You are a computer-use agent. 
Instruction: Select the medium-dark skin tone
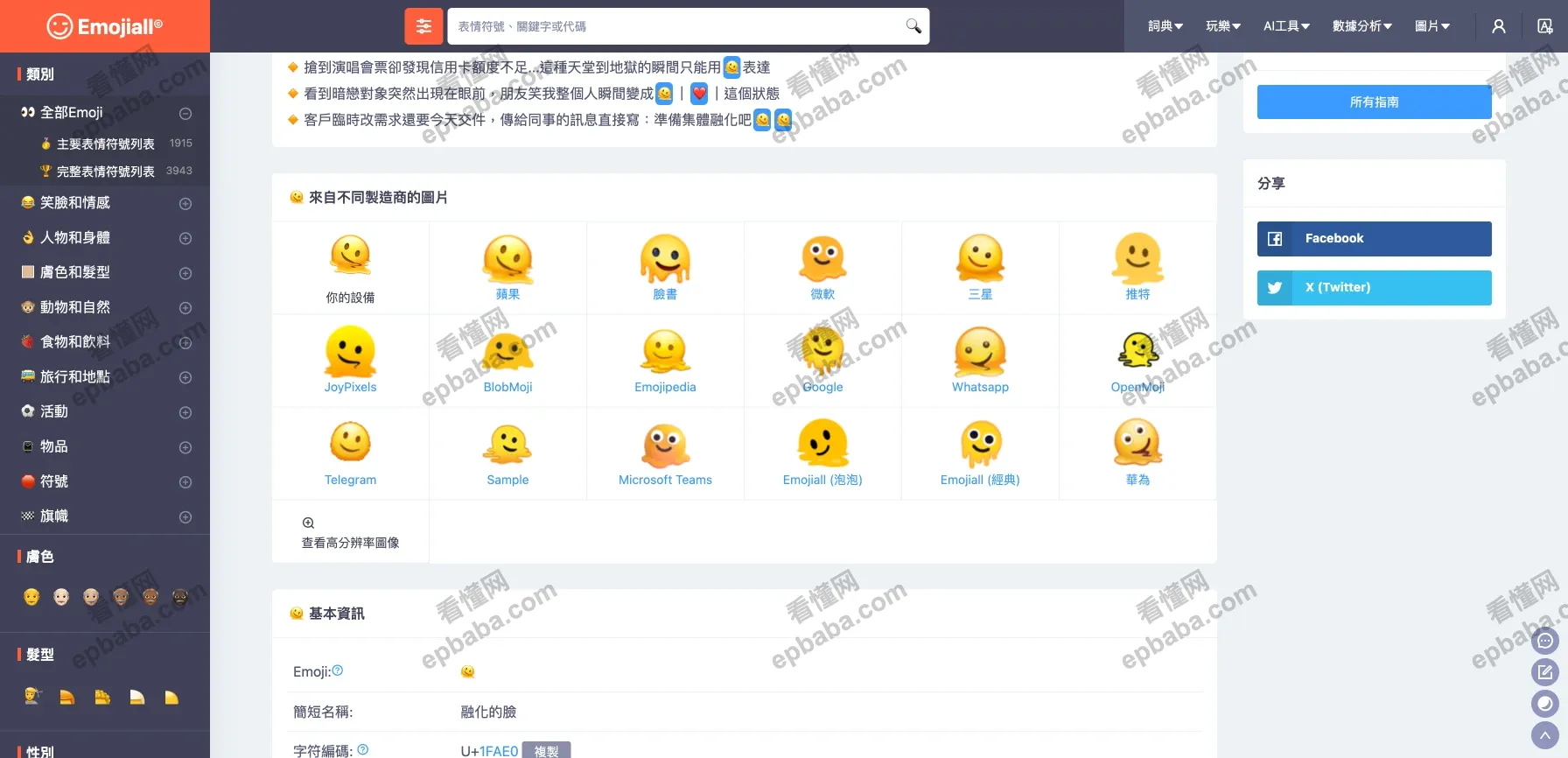150,597
